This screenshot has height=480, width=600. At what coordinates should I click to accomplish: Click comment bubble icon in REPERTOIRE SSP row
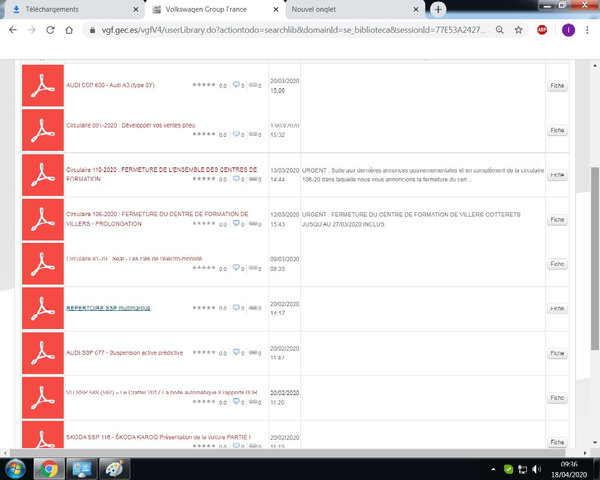coord(236,307)
